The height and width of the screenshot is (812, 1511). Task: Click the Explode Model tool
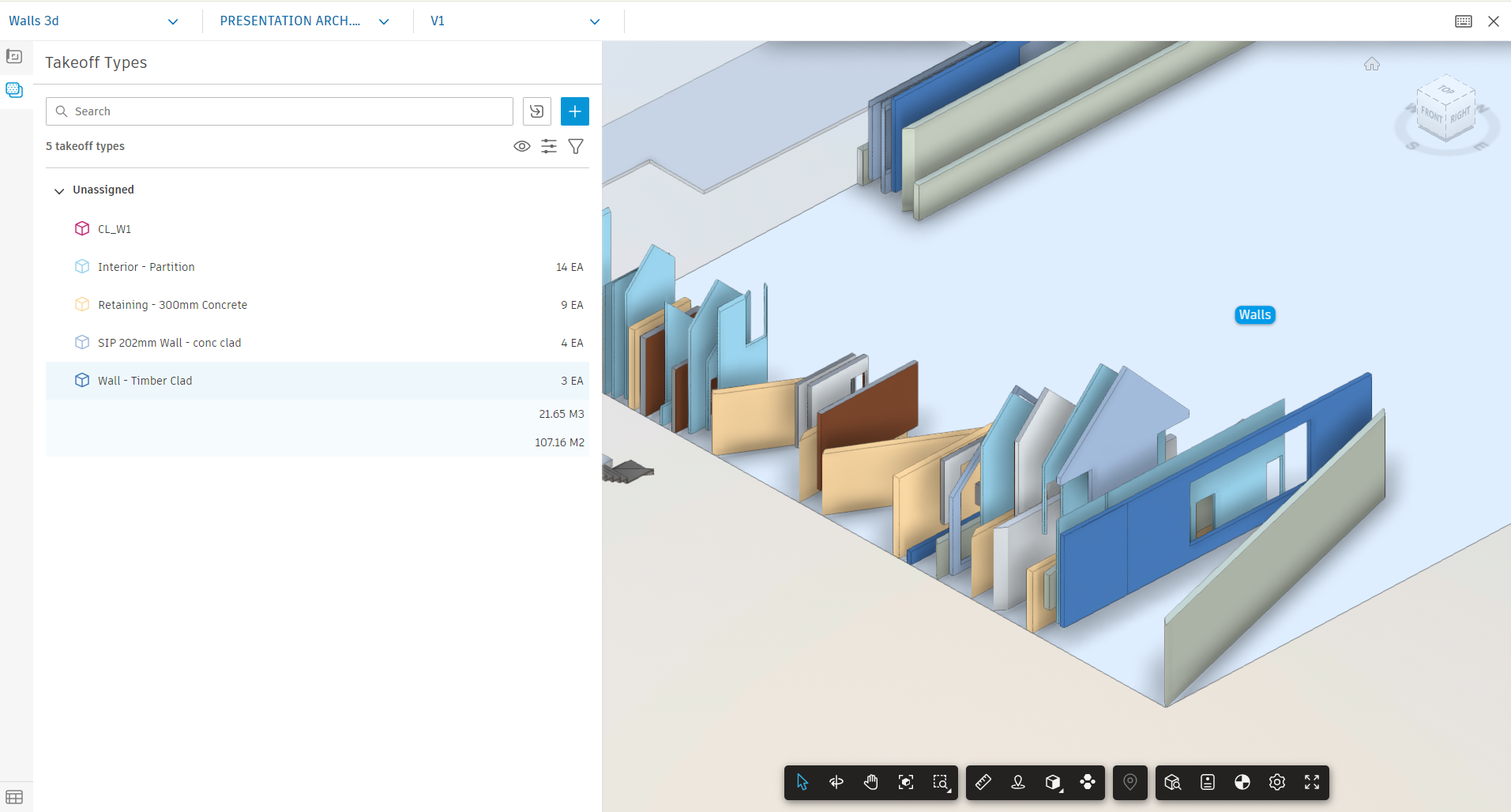click(x=1088, y=782)
